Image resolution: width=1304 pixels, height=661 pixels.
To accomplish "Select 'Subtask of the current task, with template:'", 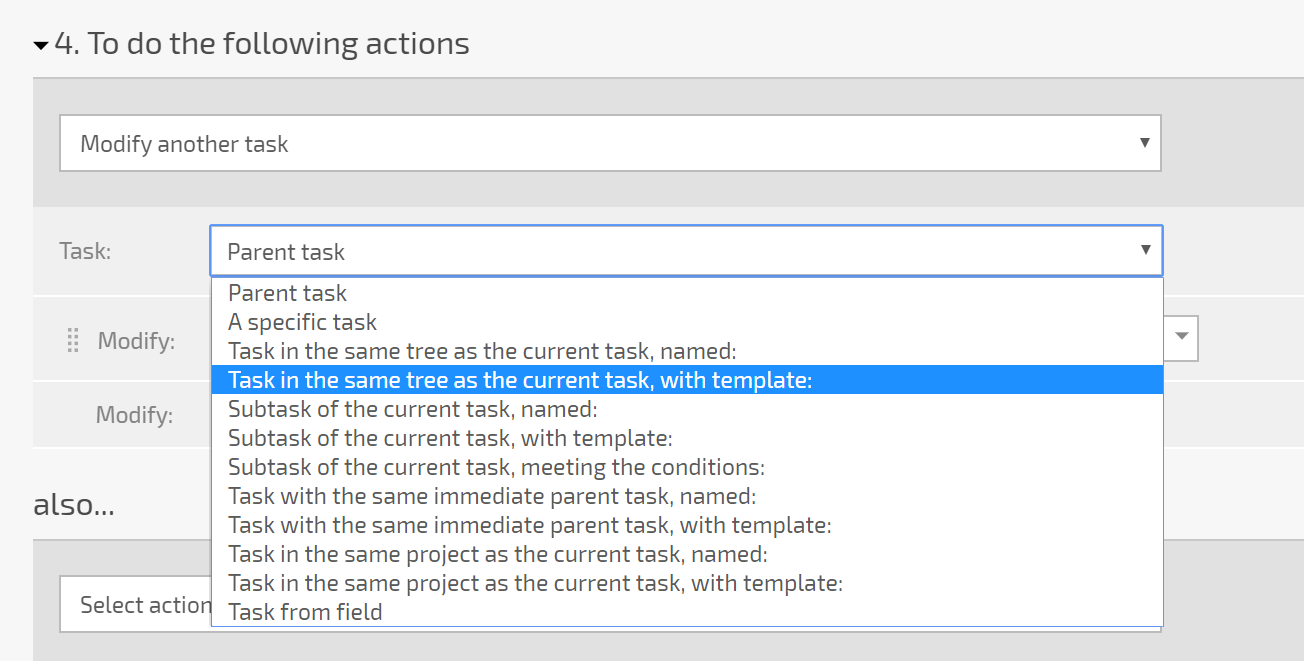I will pos(687,438).
